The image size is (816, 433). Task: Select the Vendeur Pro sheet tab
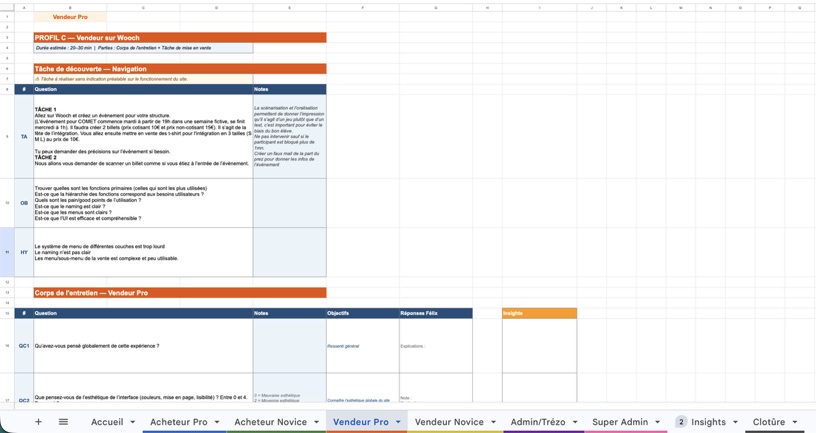[361, 422]
